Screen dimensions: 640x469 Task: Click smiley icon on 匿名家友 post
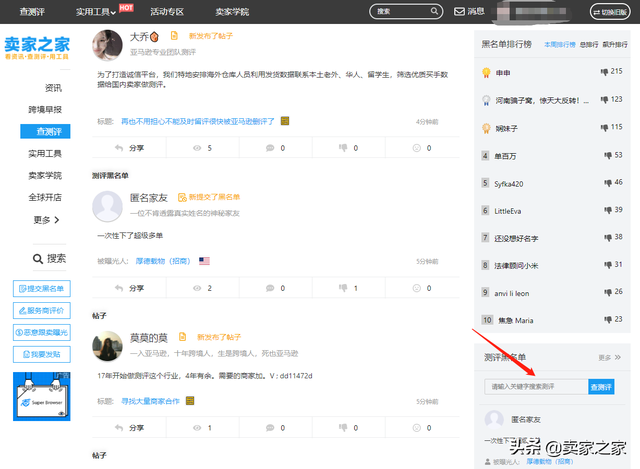click(416, 288)
